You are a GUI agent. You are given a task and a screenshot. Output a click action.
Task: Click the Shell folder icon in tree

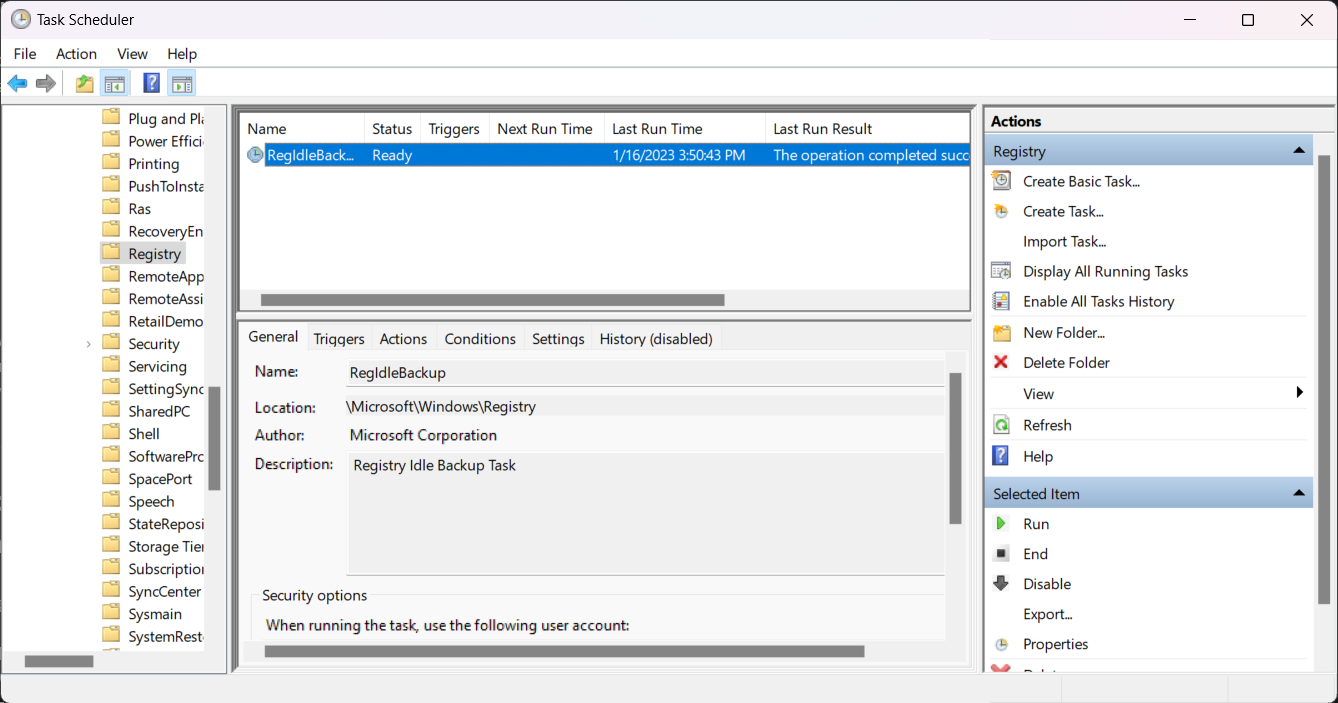[112, 433]
